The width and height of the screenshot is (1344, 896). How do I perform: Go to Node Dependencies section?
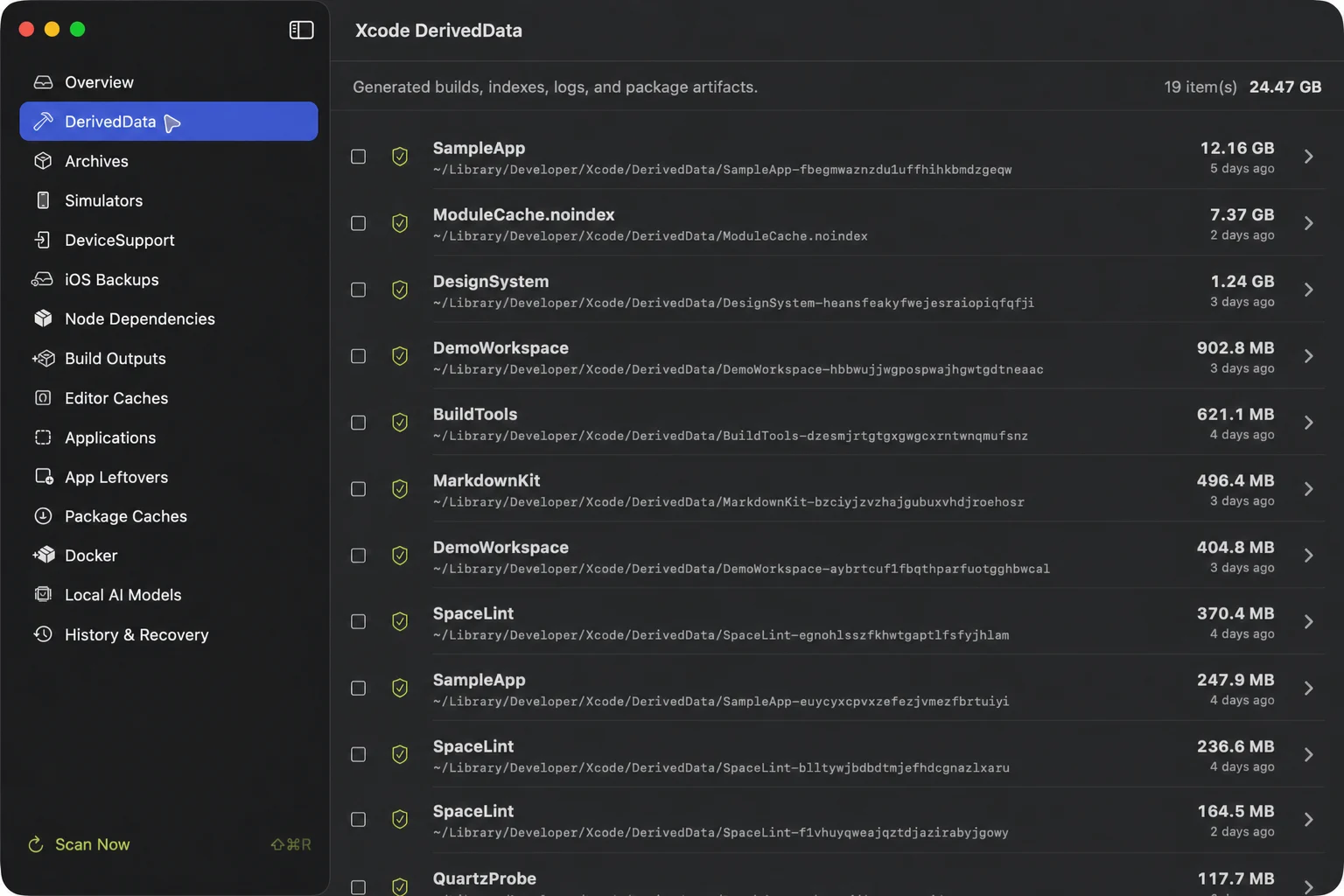(x=169, y=318)
